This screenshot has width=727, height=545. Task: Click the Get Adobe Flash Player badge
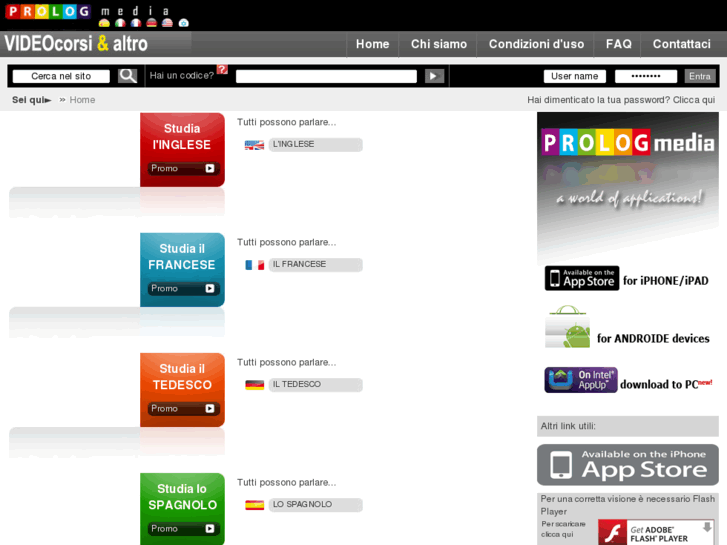(656, 532)
